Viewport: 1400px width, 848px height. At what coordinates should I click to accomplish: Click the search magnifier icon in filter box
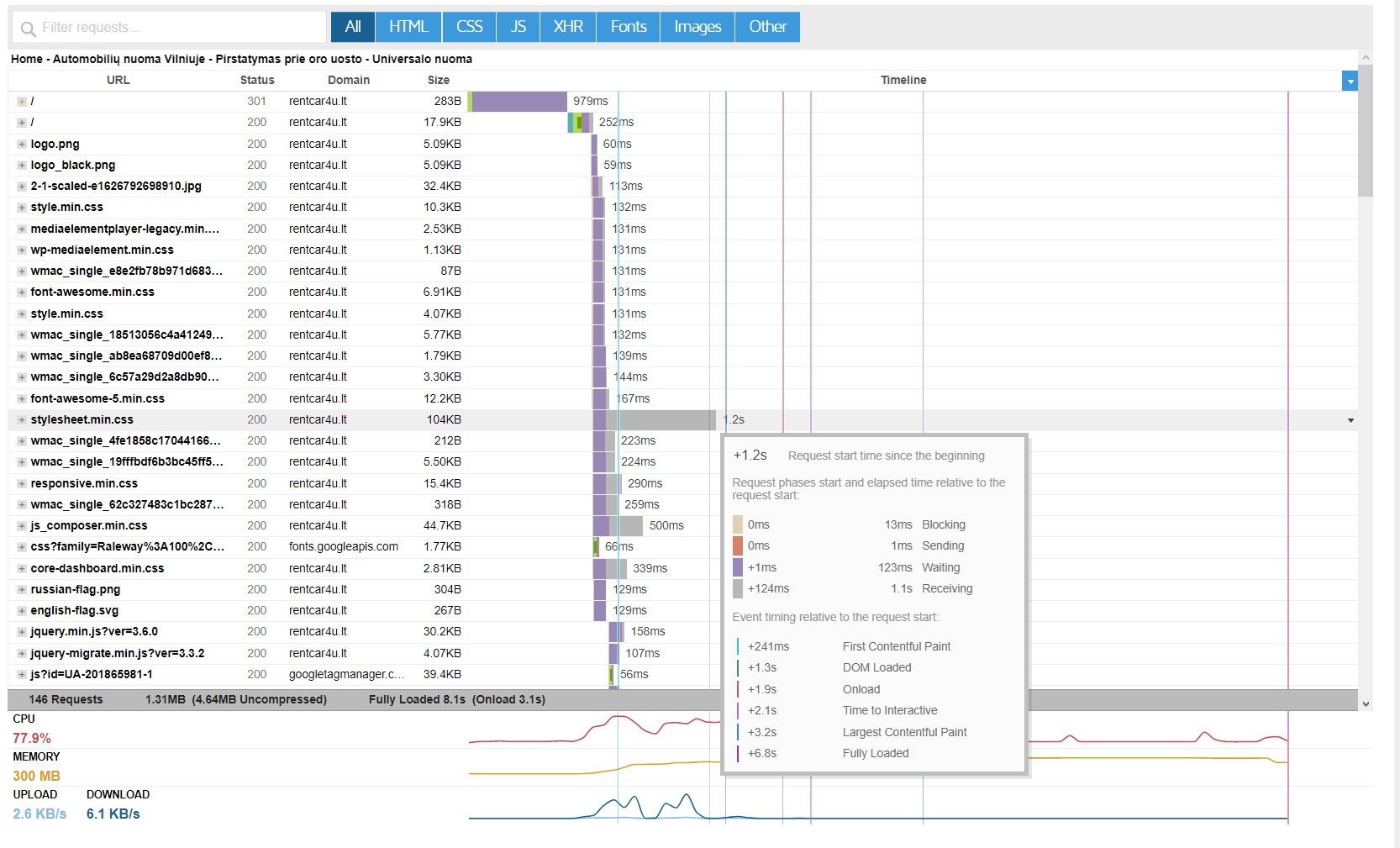28,29
